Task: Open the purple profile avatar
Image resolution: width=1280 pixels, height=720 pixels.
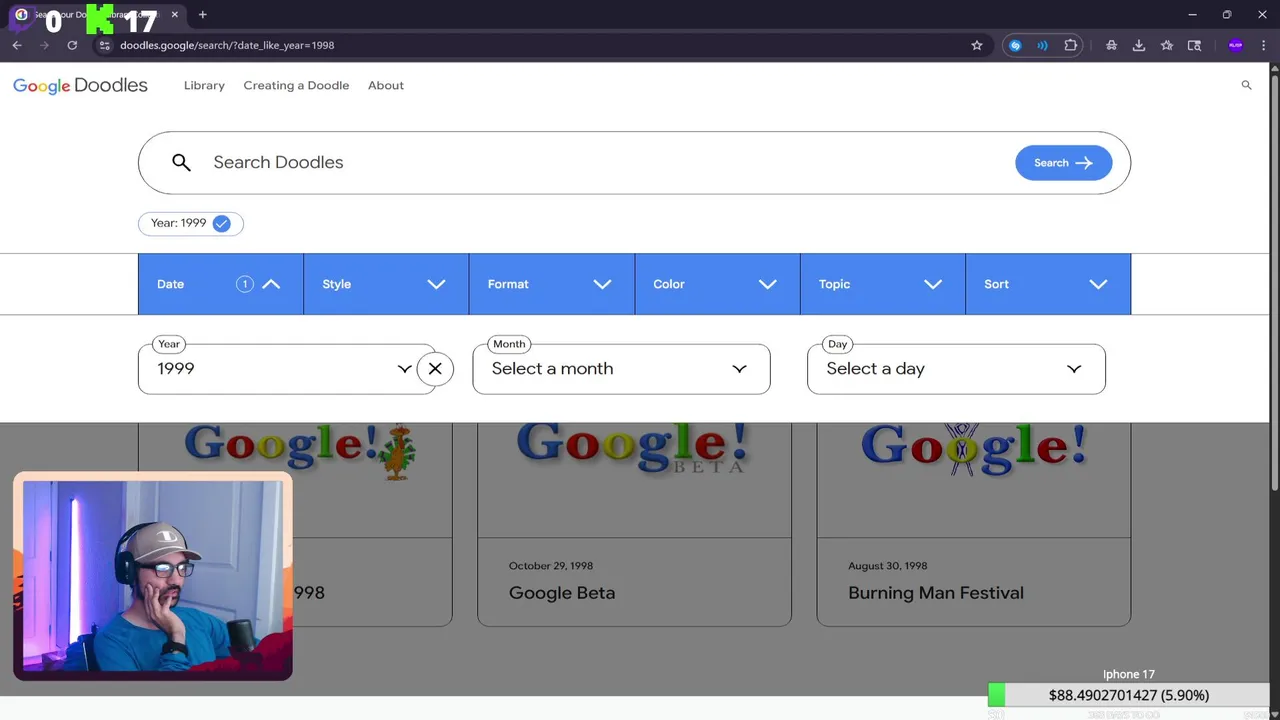Action: pyautogui.click(x=1235, y=45)
